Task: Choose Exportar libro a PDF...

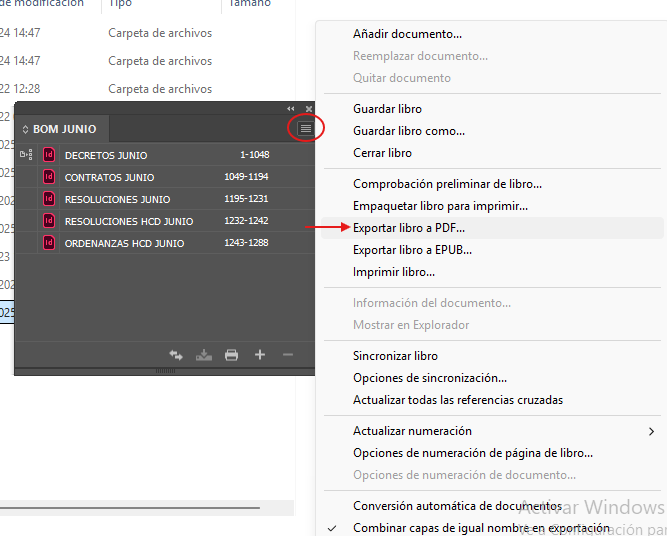Action: point(492,228)
